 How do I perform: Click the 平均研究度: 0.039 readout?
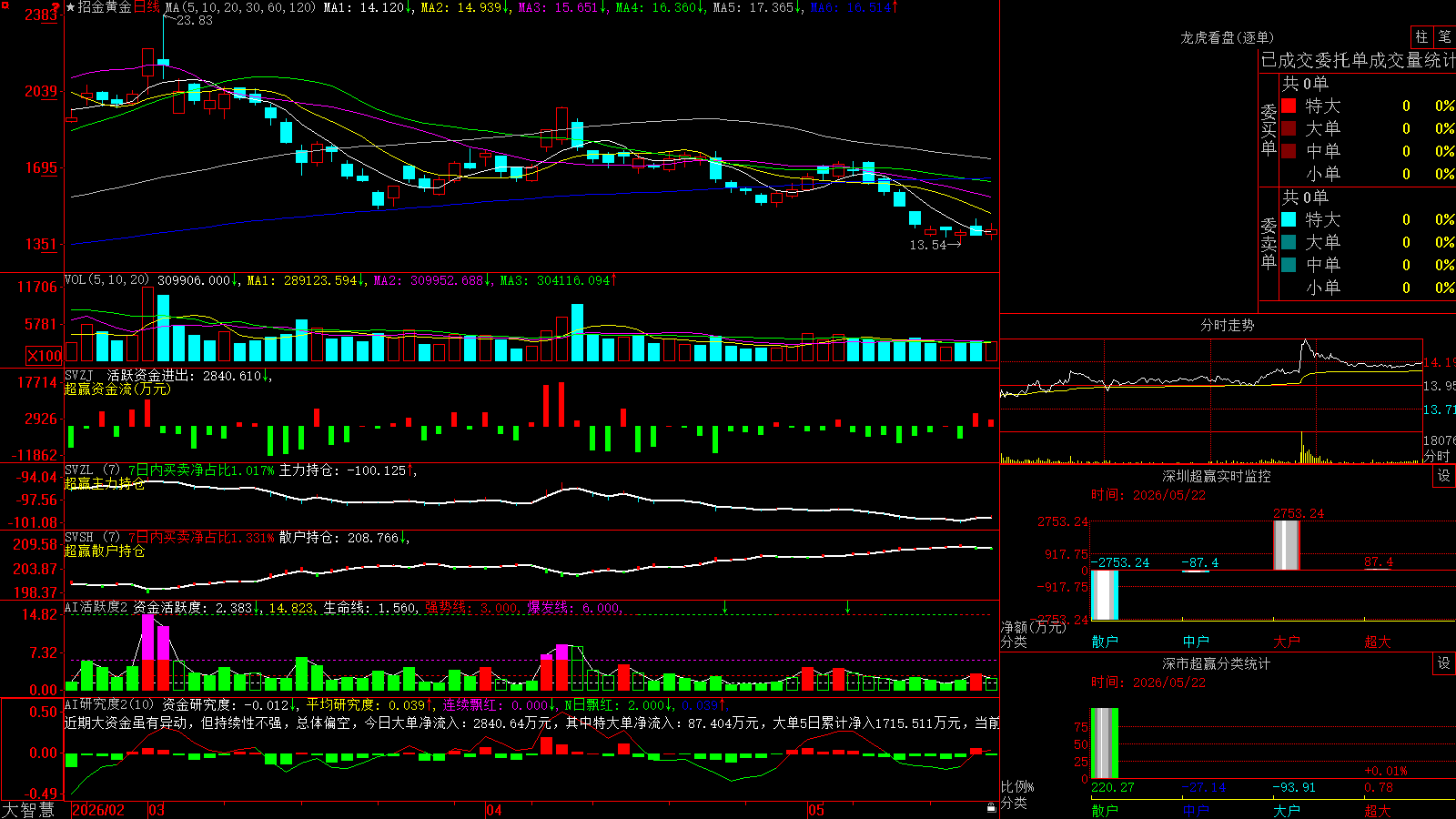[368, 704]
